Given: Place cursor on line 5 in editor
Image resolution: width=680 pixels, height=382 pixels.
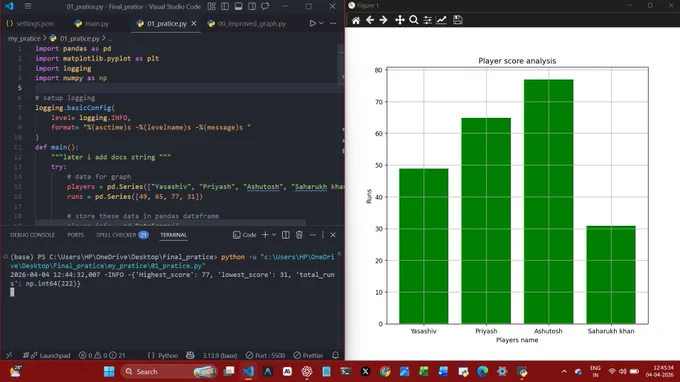Looking at the screenshot, I should point(186,88).
